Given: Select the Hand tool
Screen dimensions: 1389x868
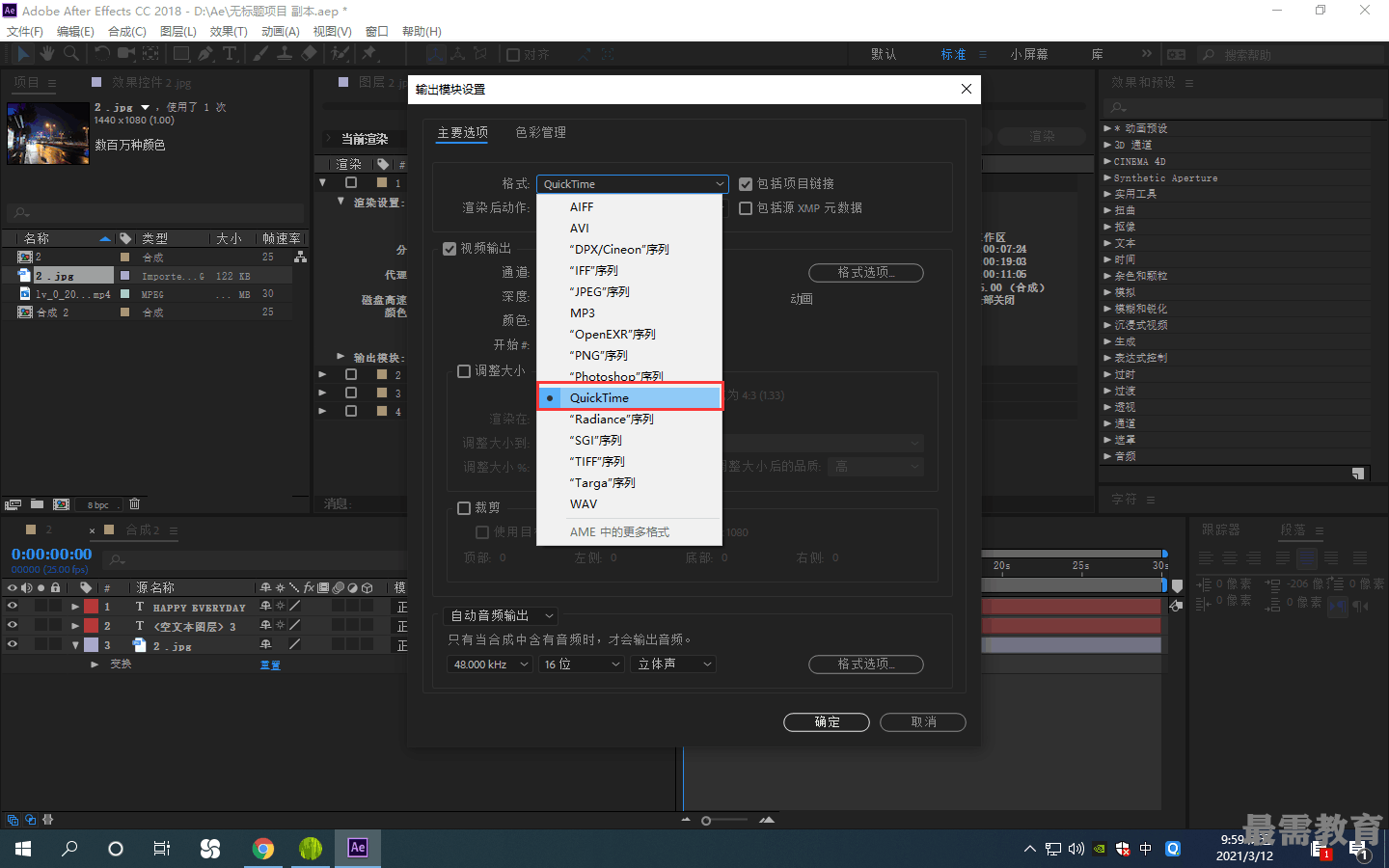Looking at the screenshot, I should click(47, 54).
